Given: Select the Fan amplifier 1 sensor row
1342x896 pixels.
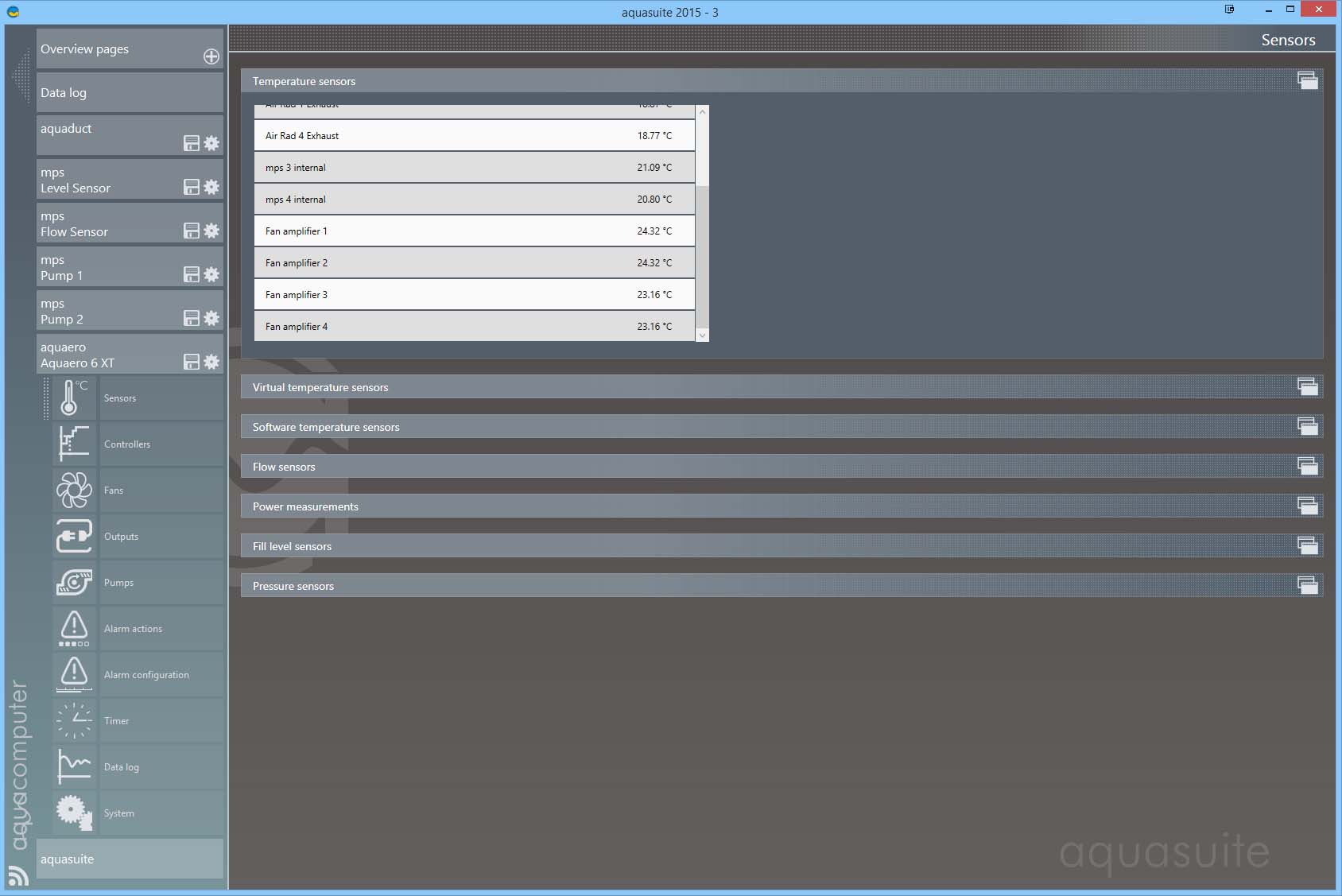Looking at the screenshot, I should (475, 231).
